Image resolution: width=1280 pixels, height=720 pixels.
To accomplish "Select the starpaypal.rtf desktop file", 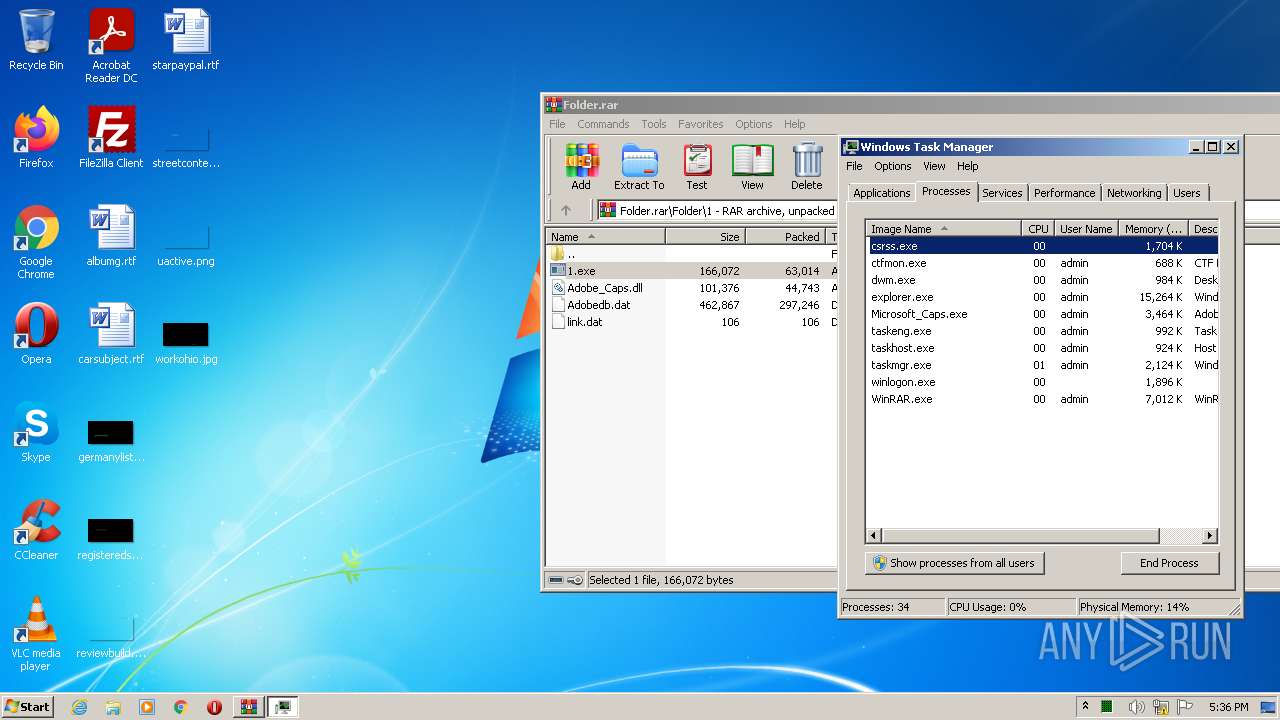I will click(186, 40).
